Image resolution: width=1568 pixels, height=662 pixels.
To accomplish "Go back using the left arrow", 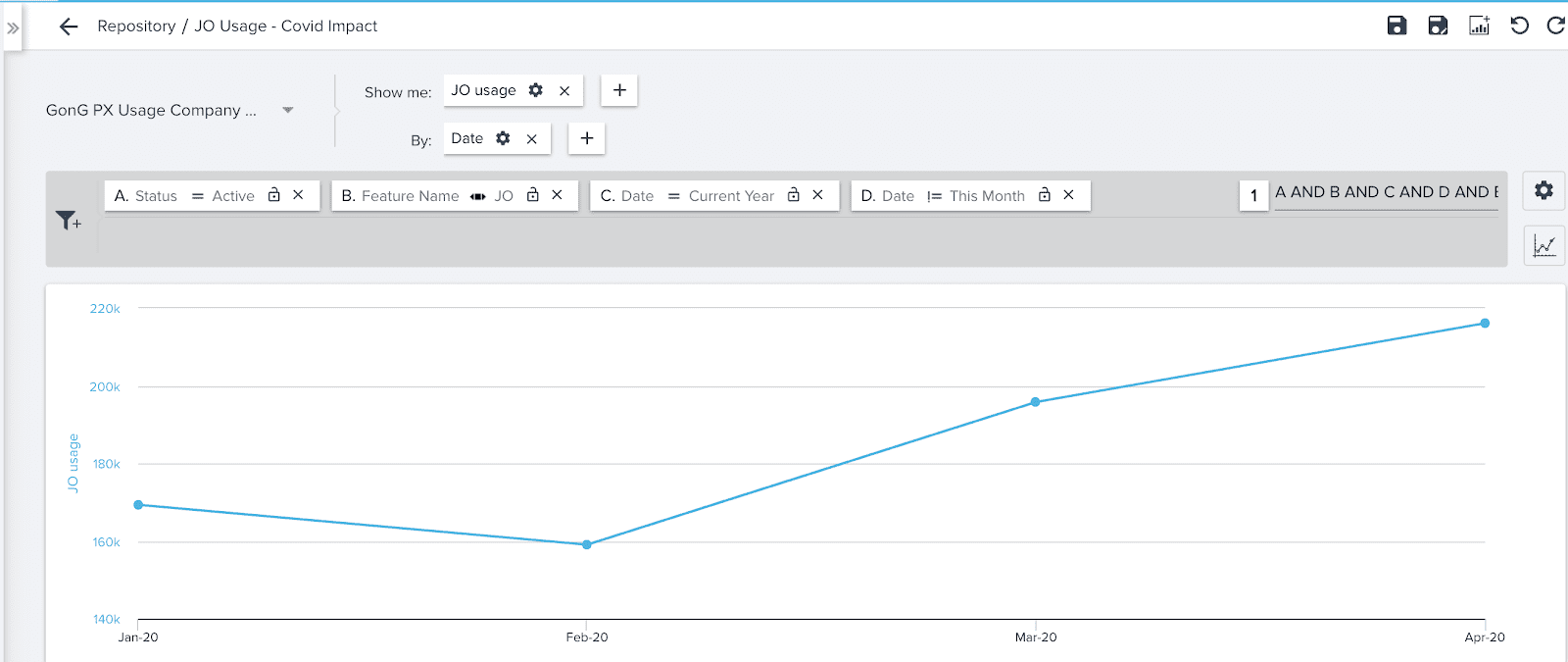I will 69,26.
